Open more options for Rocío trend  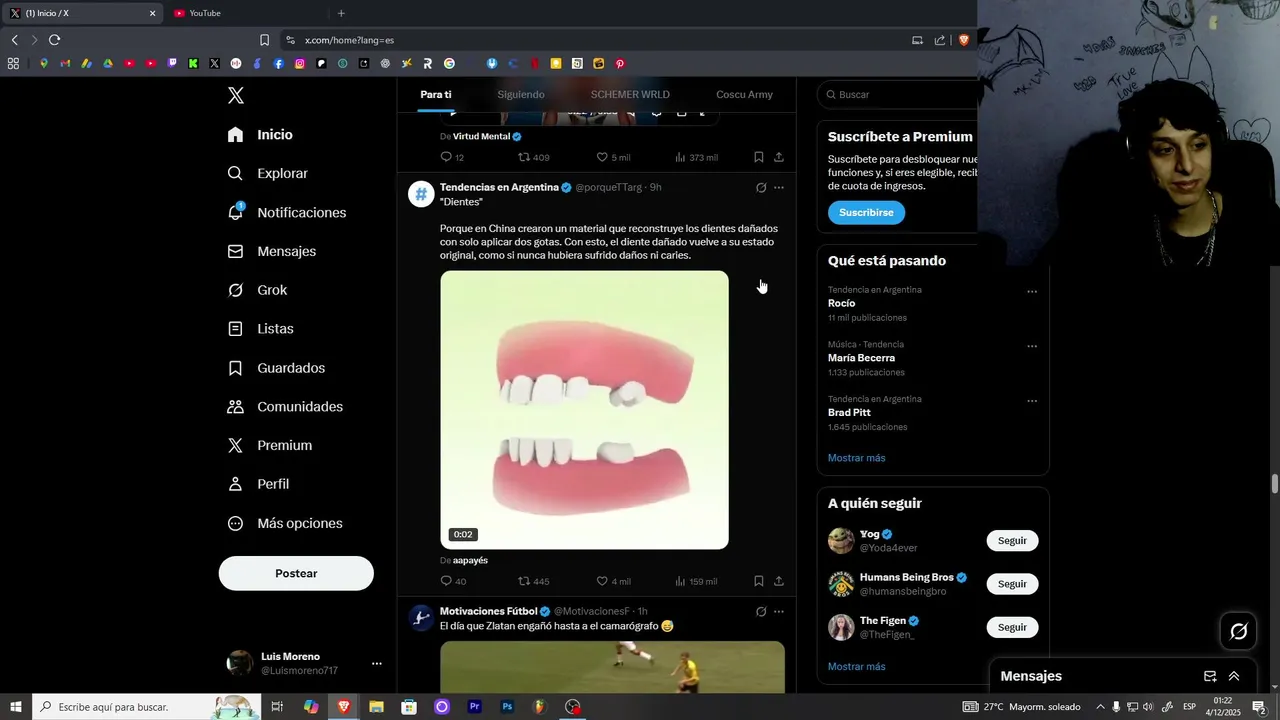1032,292
